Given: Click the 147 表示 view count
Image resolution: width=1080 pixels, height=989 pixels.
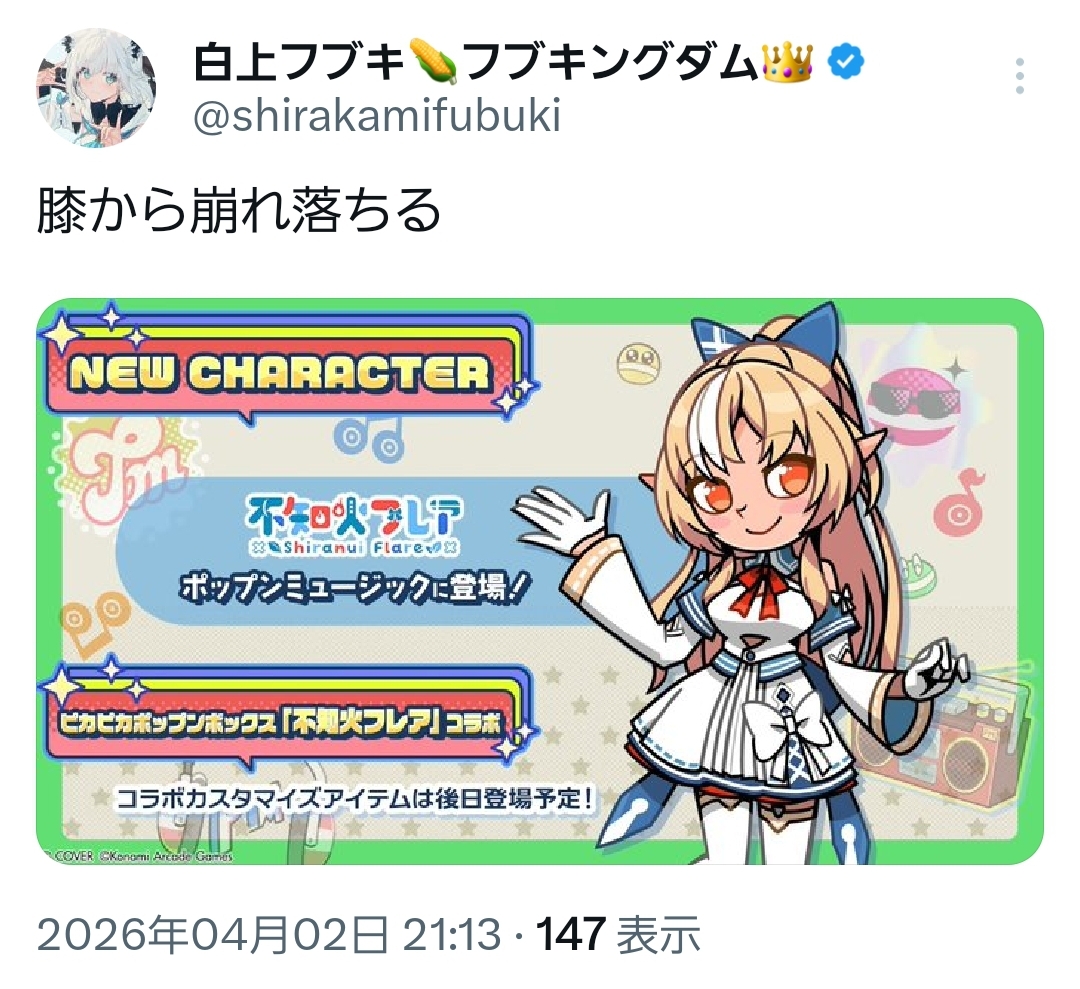Looking at the screenshot, I should pyautogui.click(x=618, y=935).
